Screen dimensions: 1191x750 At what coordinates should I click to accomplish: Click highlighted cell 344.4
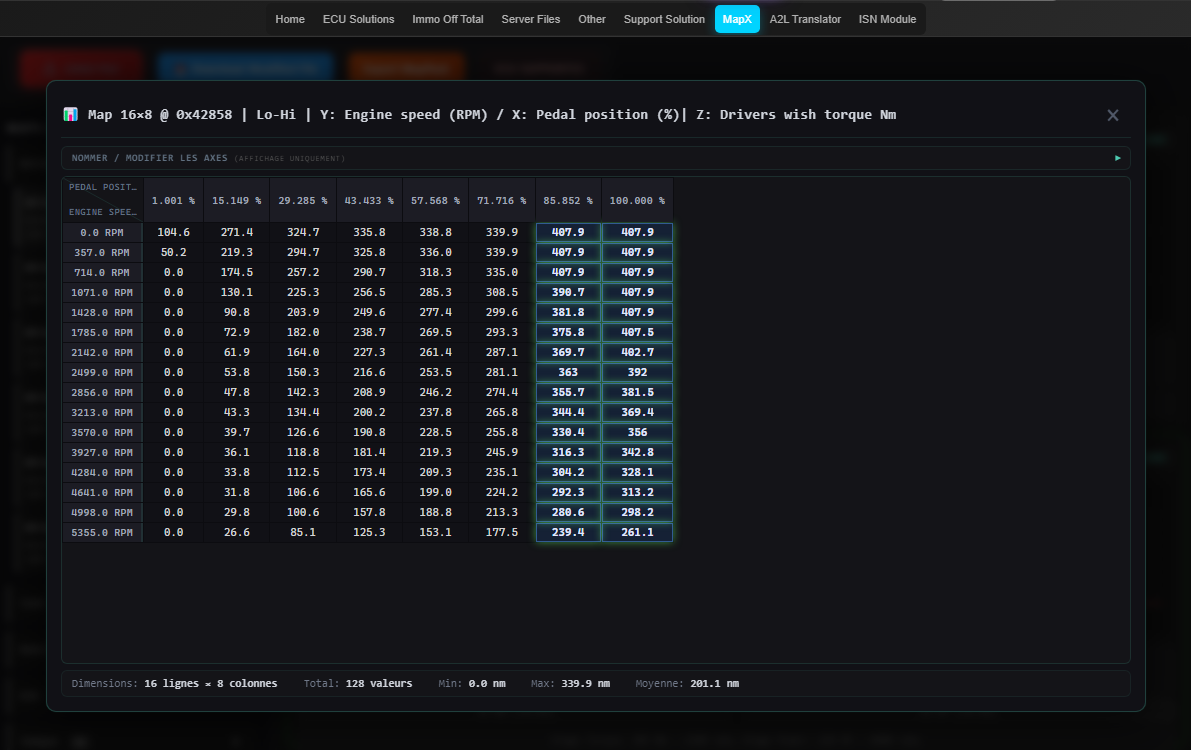(568, 413)
